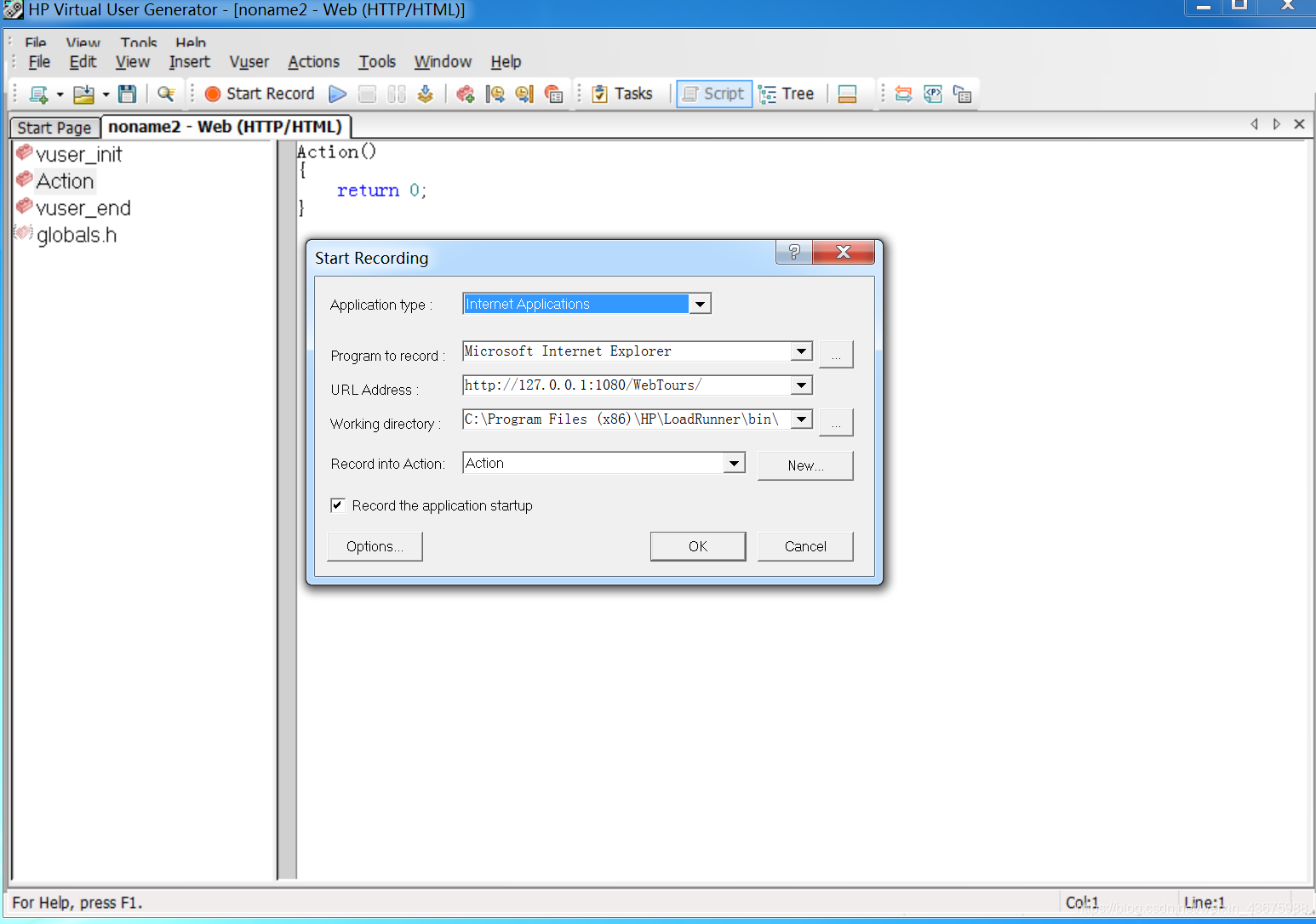The height and width of the screenshot is (924, 1316).
Task: Open the Tools menu
Action: pos(377,62)
